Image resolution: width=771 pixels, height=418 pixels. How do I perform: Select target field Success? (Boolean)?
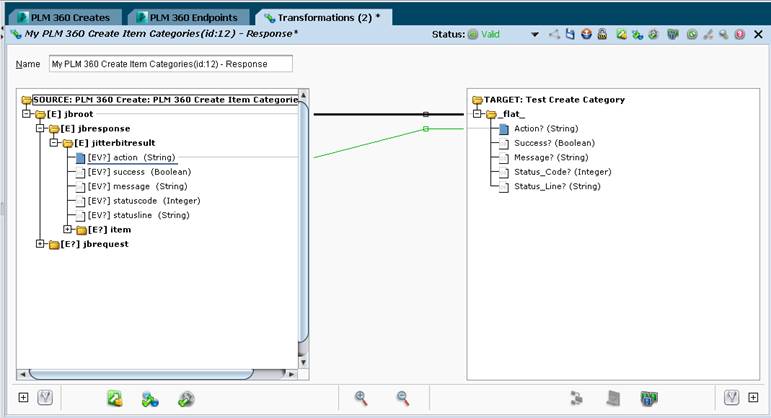point(554,143)
